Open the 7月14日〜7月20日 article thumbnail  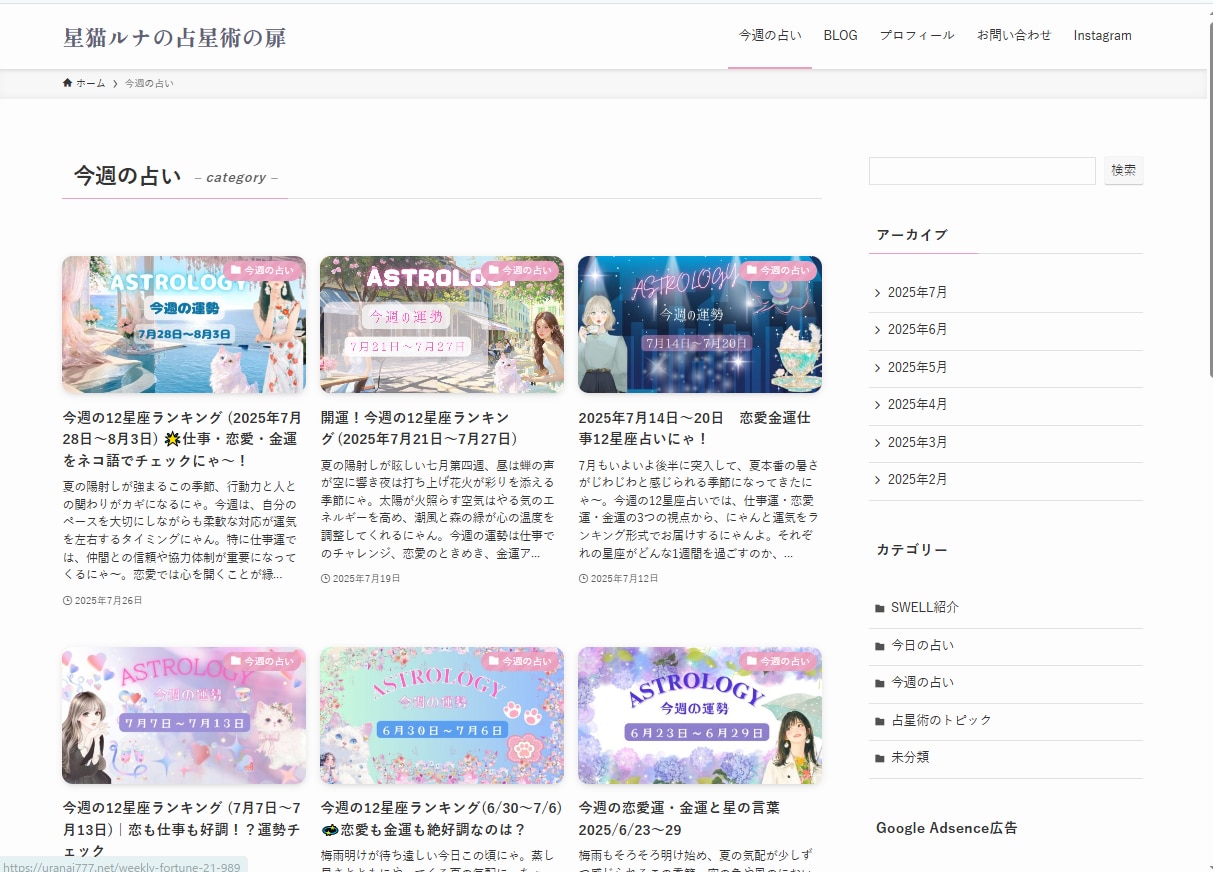(700, 325)
